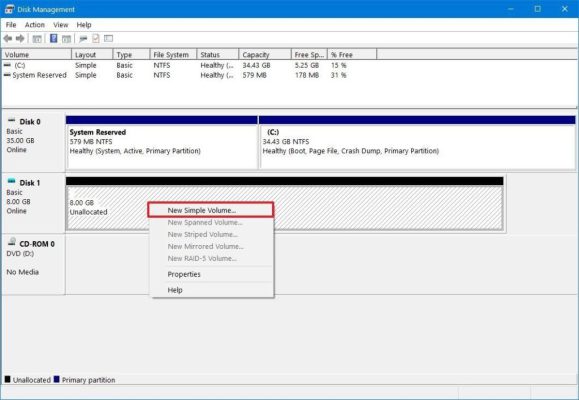Image resolution: width=579 pixels, height=400 pixels.
Task: Open the Action menu
Action: (x=35, y=25)
